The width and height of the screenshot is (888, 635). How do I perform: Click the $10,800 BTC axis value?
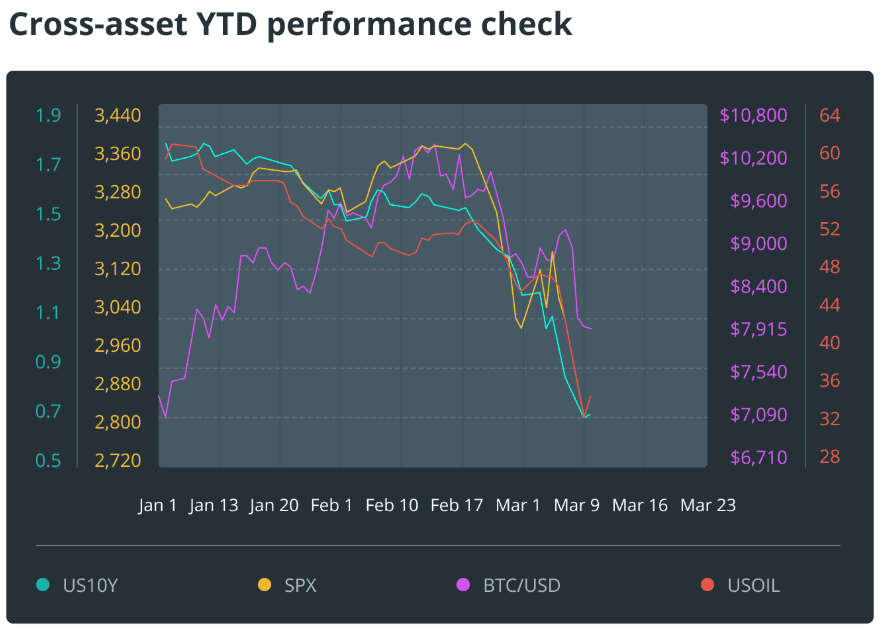coord(753,116)
